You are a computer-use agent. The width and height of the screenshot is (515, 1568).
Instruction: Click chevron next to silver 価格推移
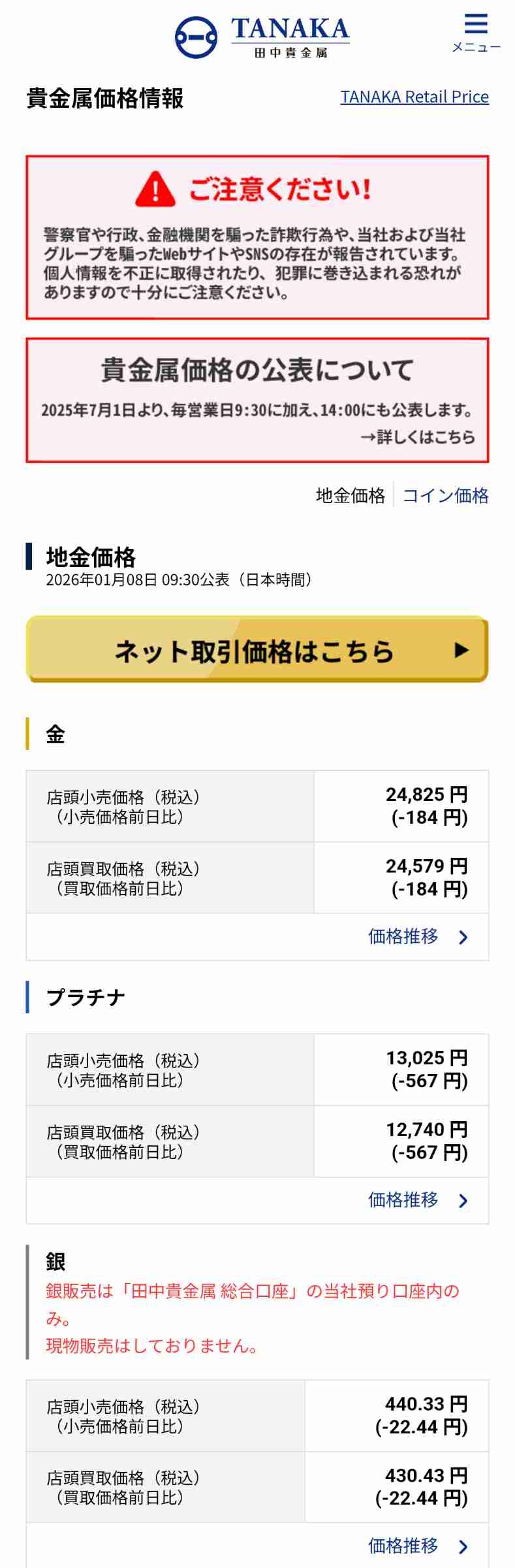click(463, 1546)
